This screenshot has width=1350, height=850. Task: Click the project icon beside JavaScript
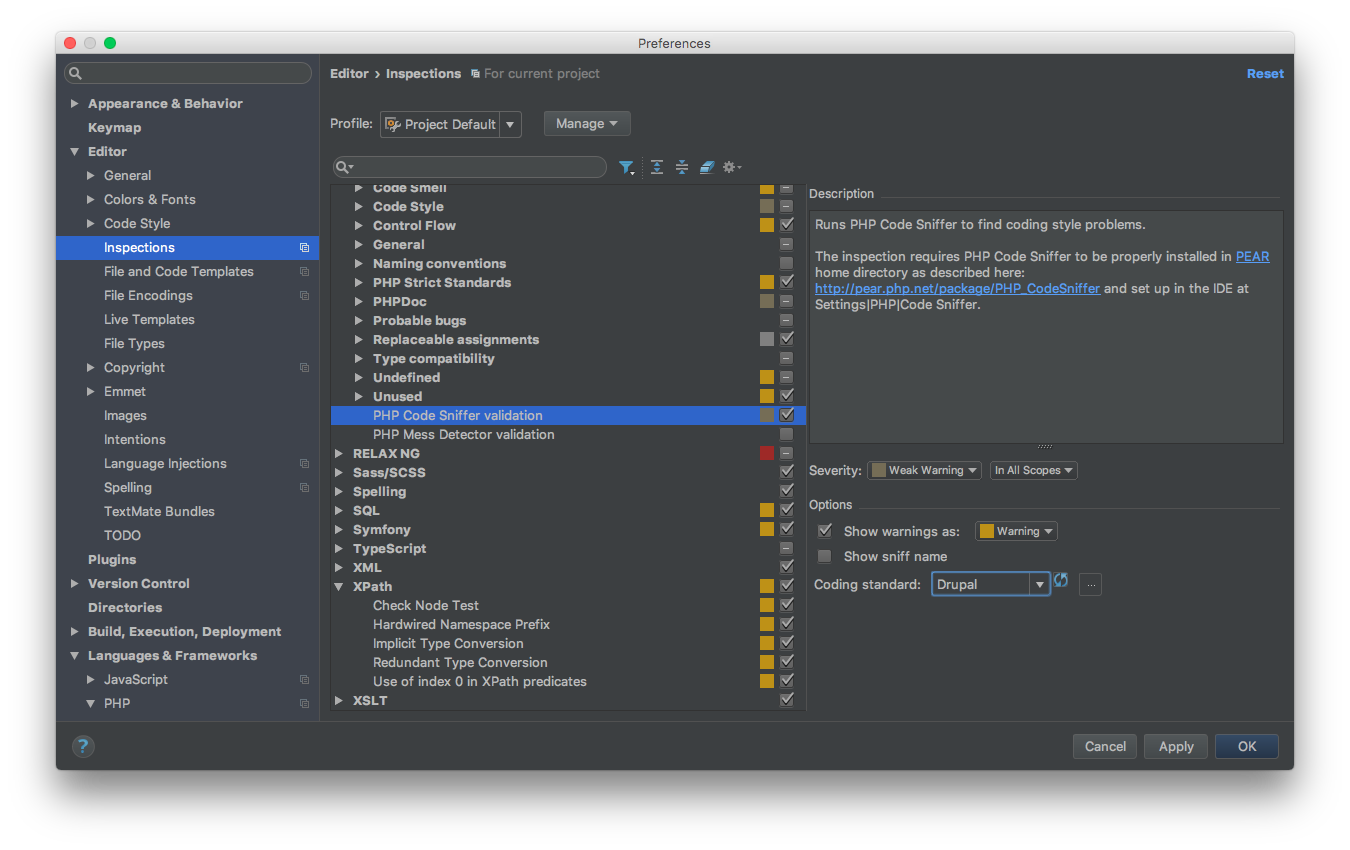tap(304, 680)
